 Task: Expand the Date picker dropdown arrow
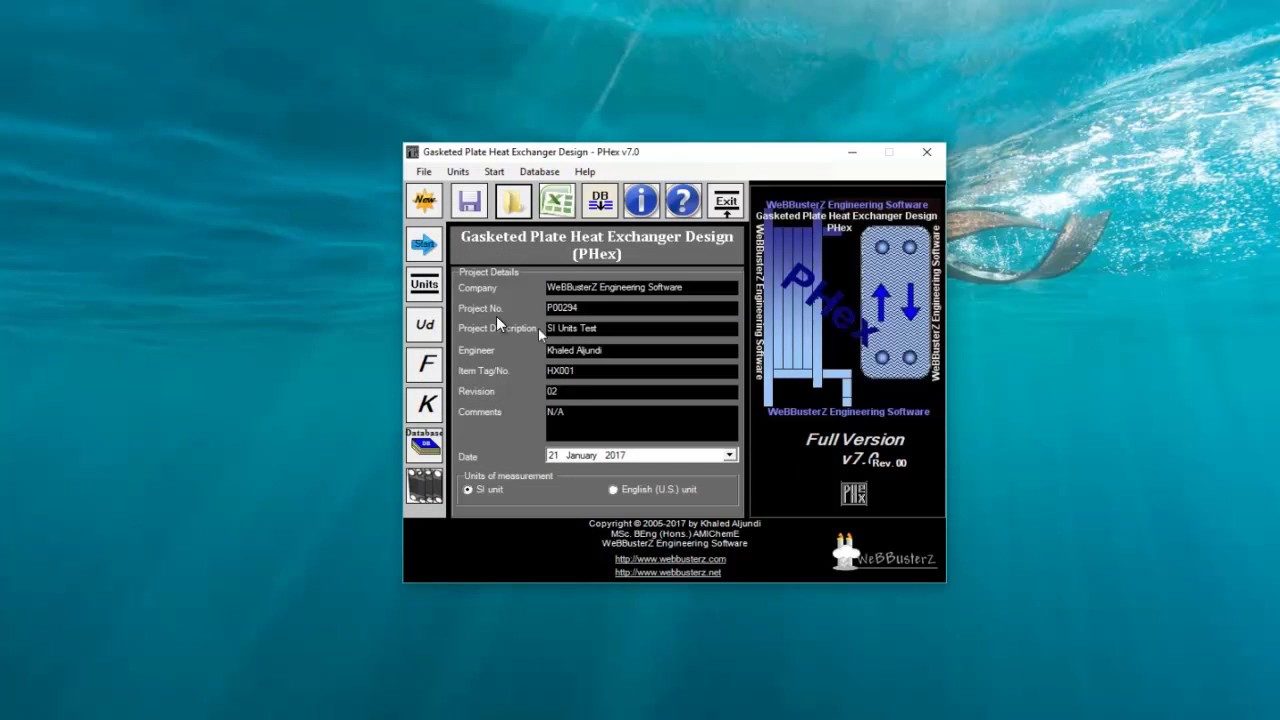point(730,455)
